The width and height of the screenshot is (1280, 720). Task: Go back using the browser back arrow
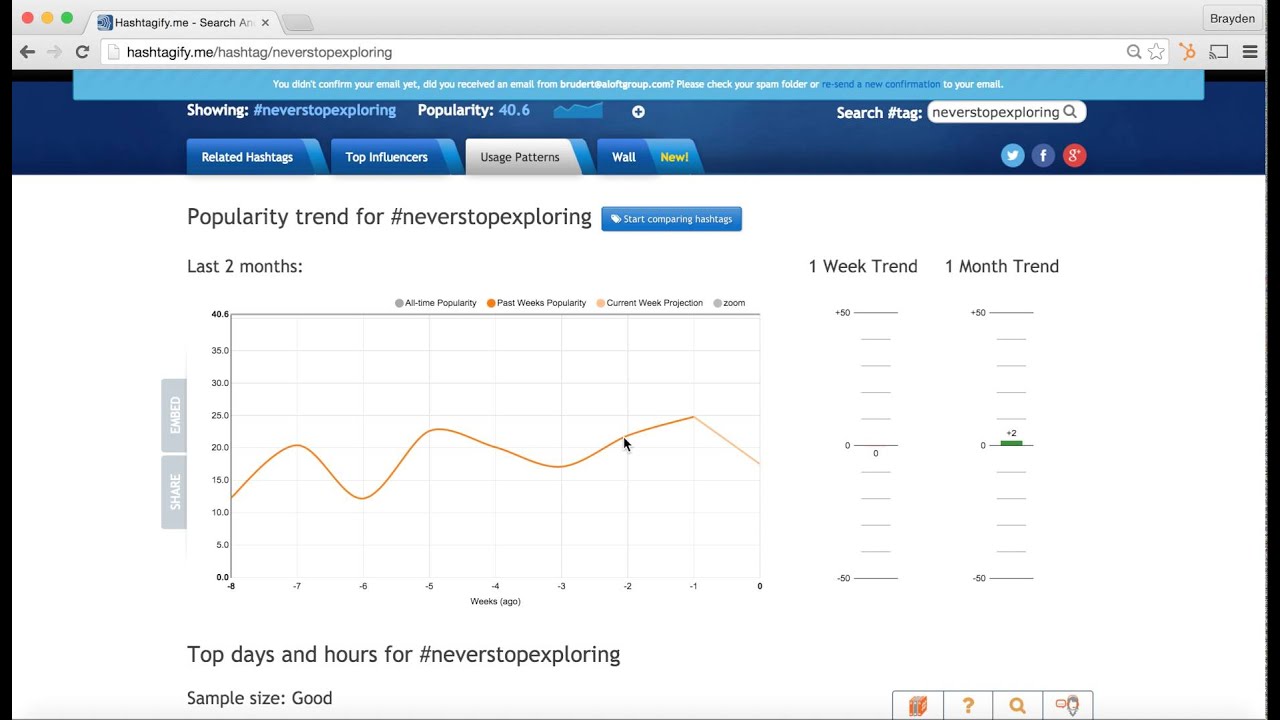[x=27, y=52]
